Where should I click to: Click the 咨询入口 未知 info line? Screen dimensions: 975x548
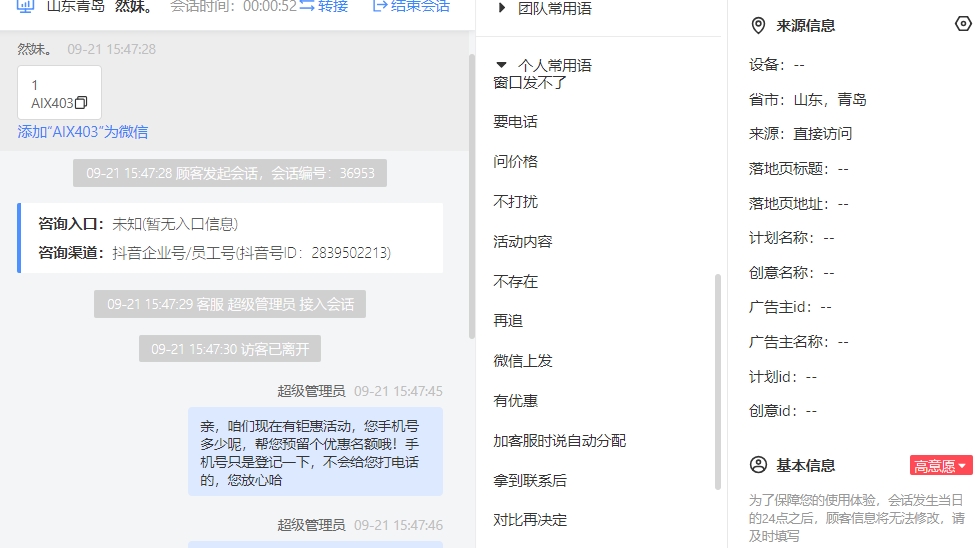(x=138, y=224)
